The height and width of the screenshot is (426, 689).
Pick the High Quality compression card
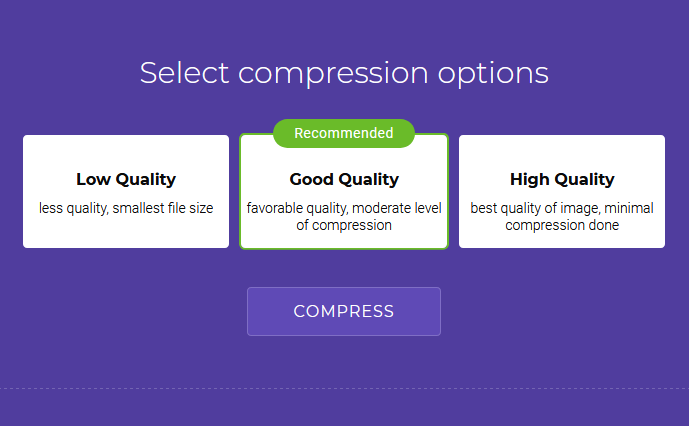[562, 191]
